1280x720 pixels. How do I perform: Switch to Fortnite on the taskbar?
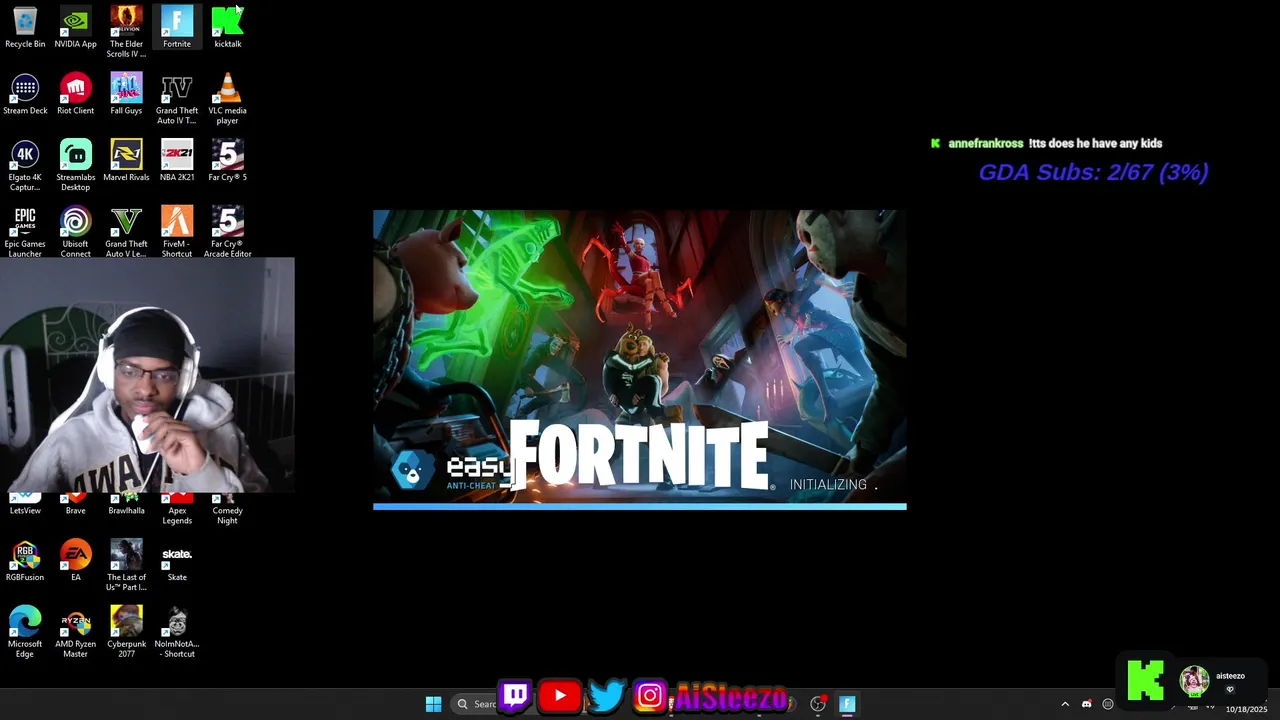[x=847, y=704]
